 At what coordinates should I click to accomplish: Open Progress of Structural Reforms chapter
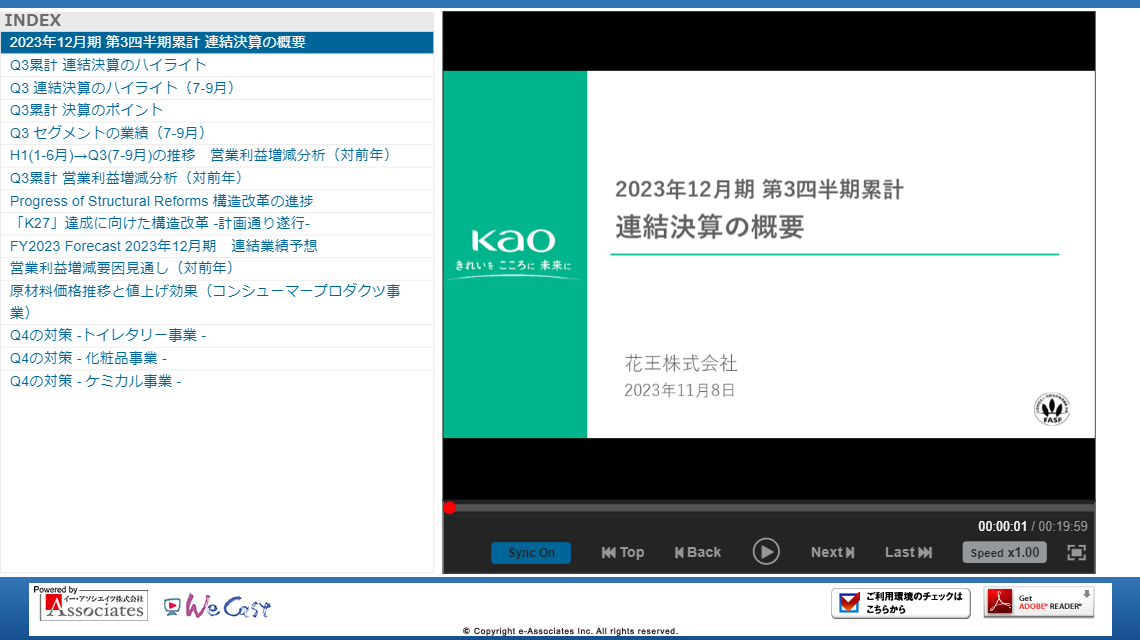point(161,201)
